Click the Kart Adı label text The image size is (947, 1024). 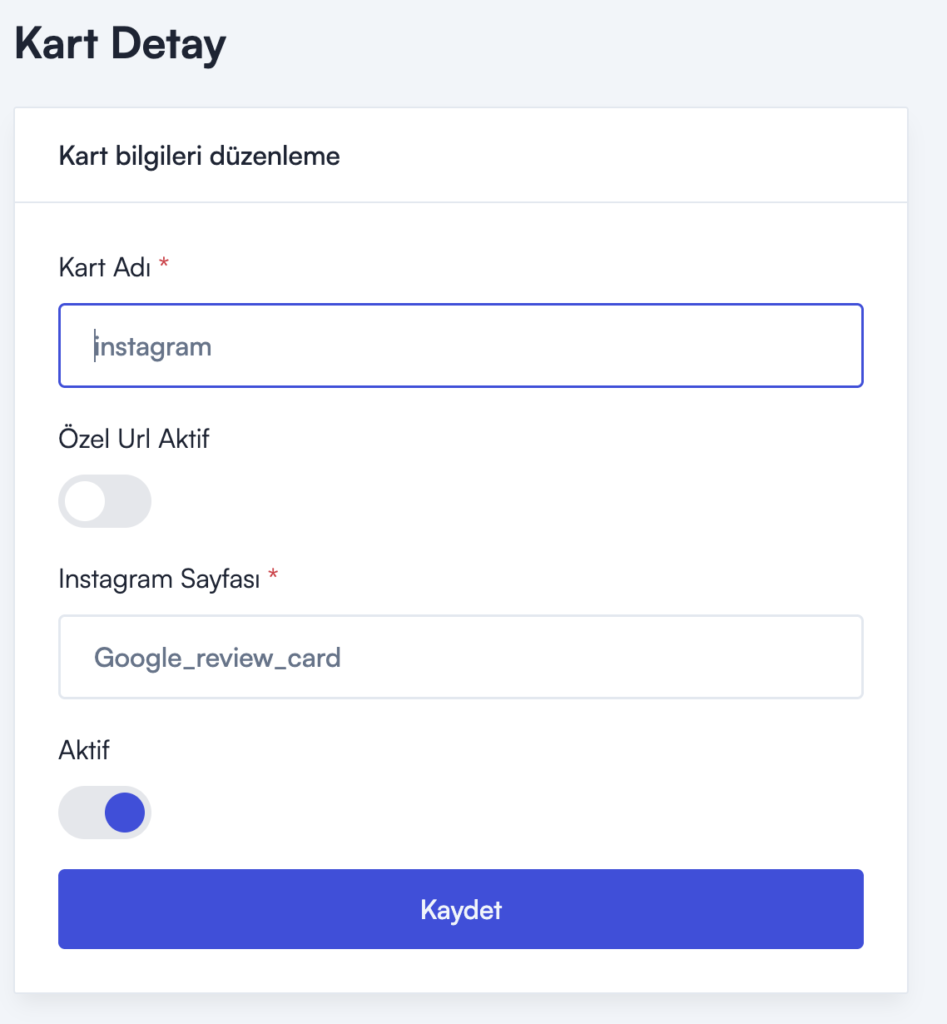(105, 267)
